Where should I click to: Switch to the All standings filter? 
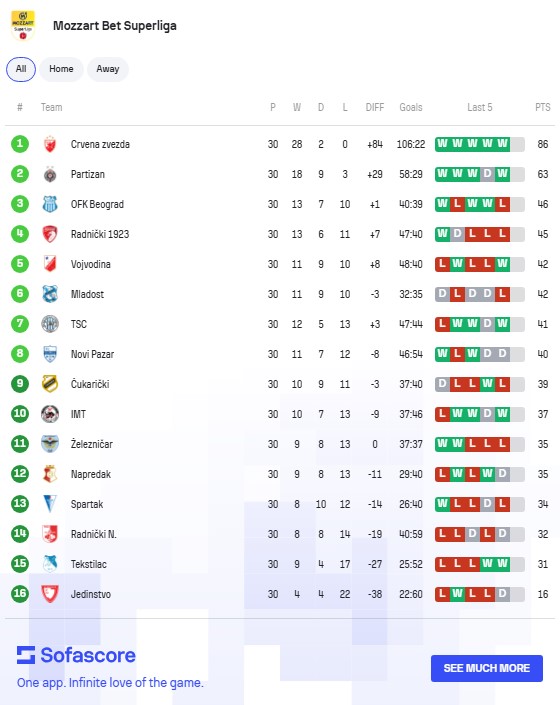coord(21,69)
